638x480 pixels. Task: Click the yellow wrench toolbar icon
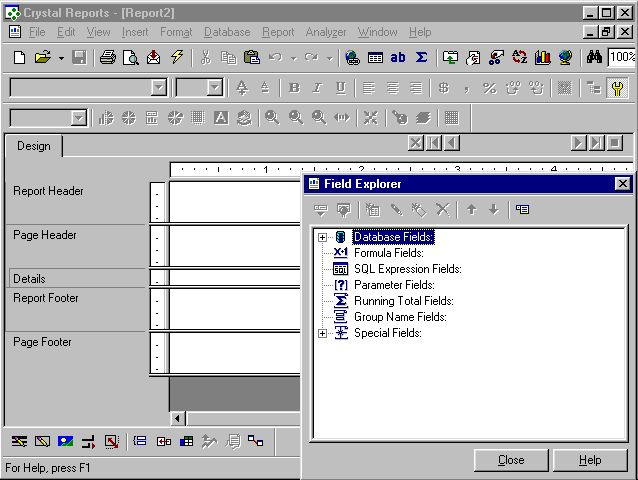pyautogui.click(x=617, y=88)
